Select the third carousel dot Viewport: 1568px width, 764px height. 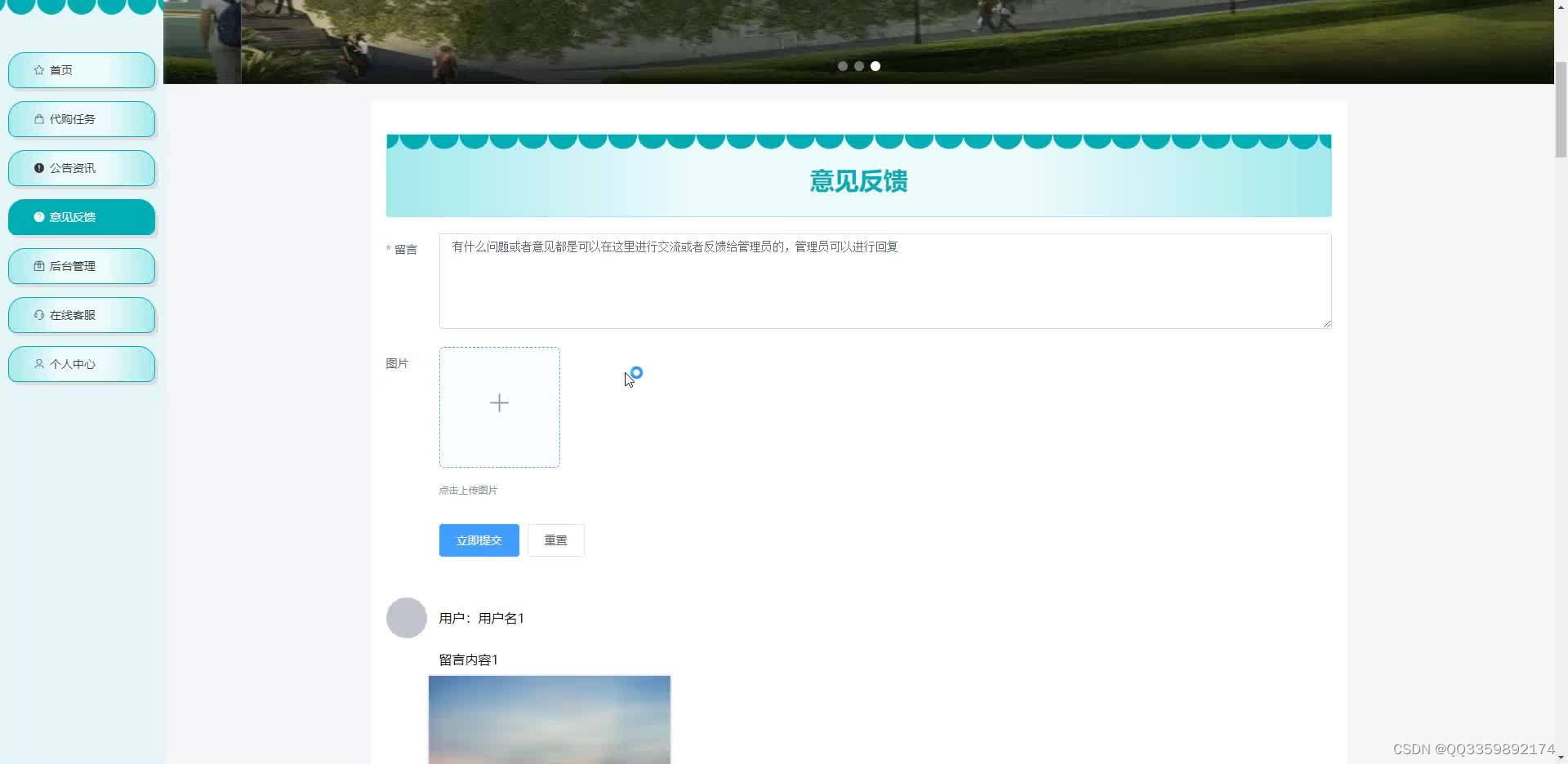point(875,66)
